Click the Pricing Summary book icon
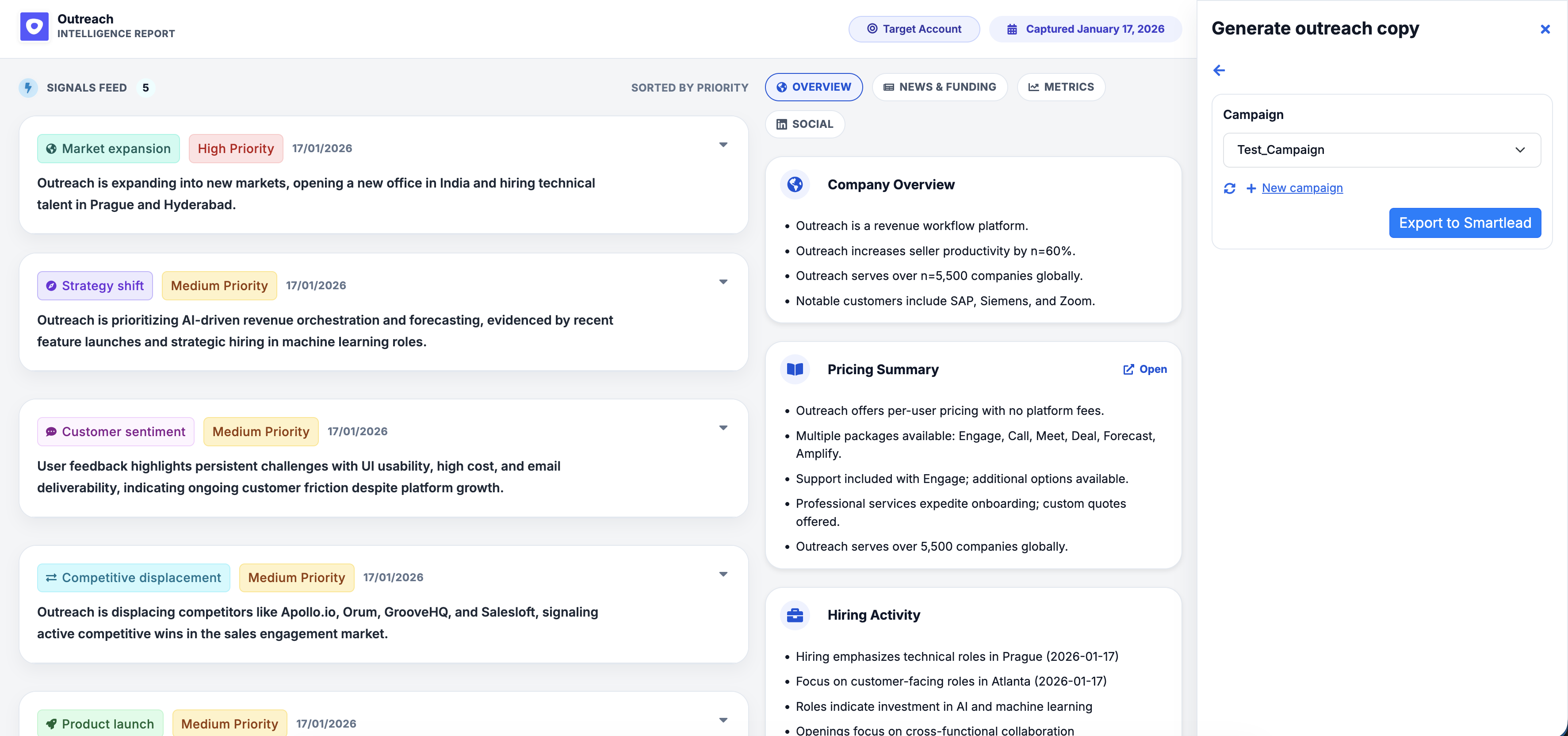Image resolution: width=1568 pixels, height=736 pixels. (x=795, y=369)
